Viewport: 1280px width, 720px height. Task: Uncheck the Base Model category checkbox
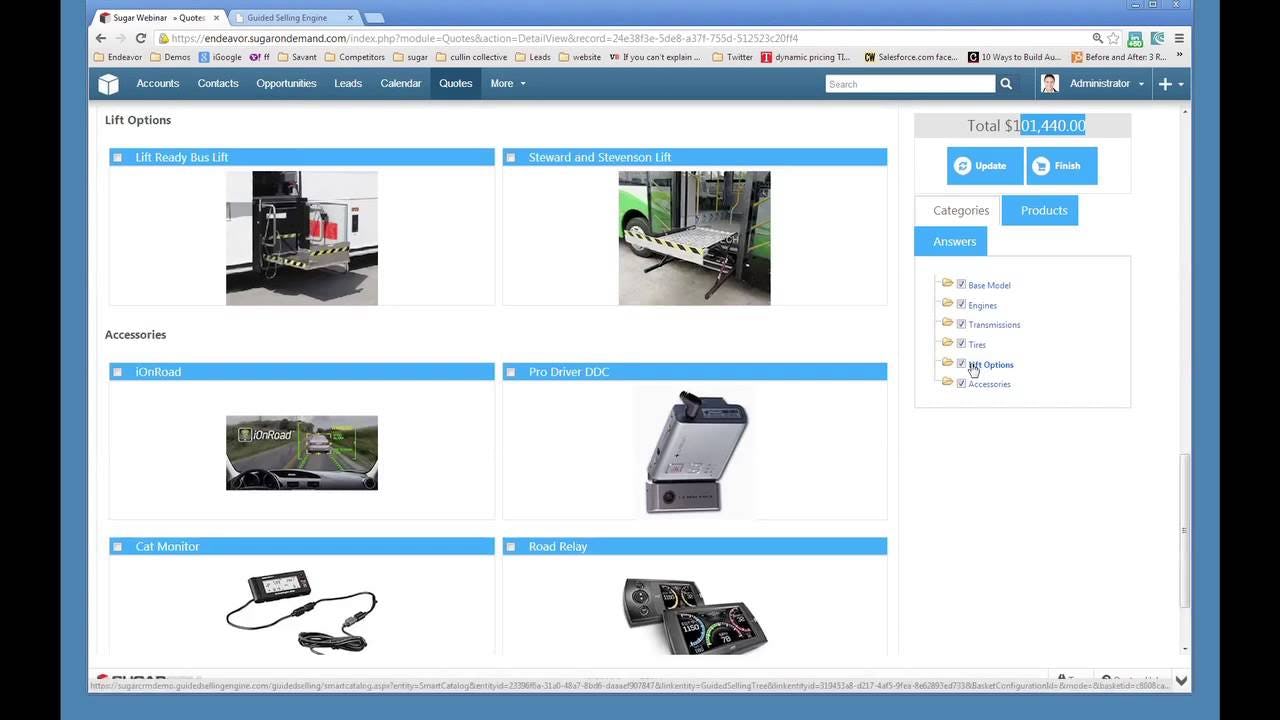(x=961, y=283)
